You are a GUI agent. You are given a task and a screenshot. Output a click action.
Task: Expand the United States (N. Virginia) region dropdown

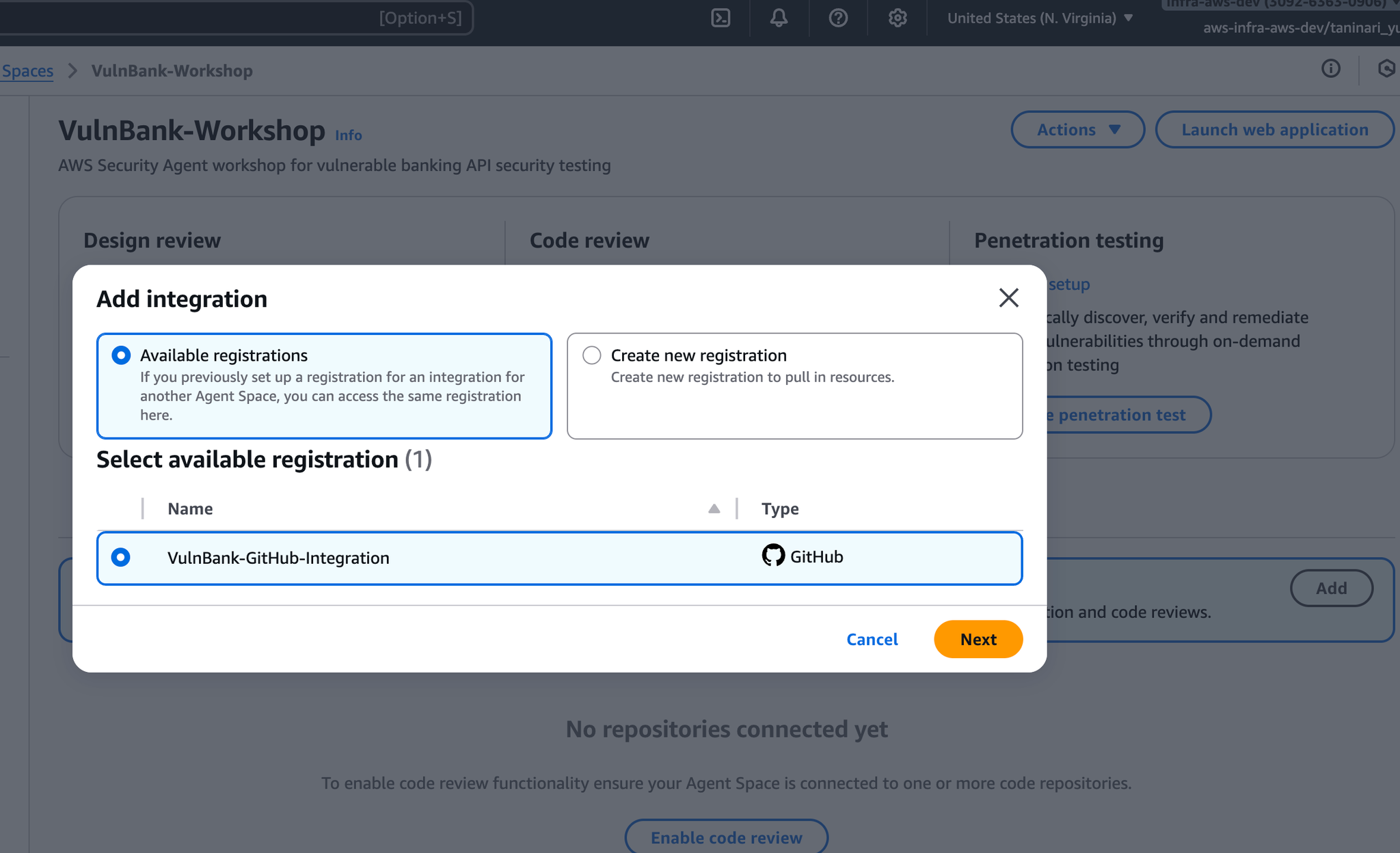click(x=1040, y=18)
